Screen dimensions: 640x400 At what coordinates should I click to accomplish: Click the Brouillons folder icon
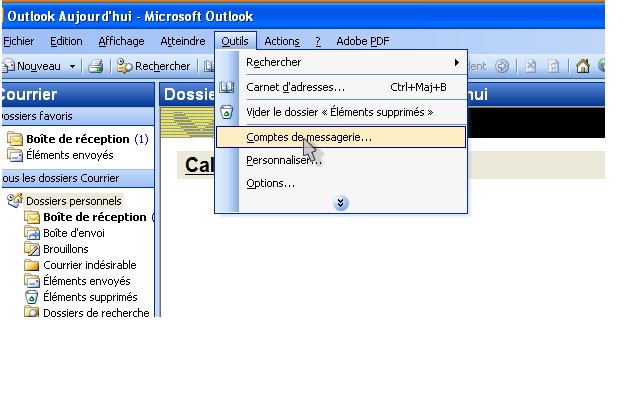pos(32,249)
